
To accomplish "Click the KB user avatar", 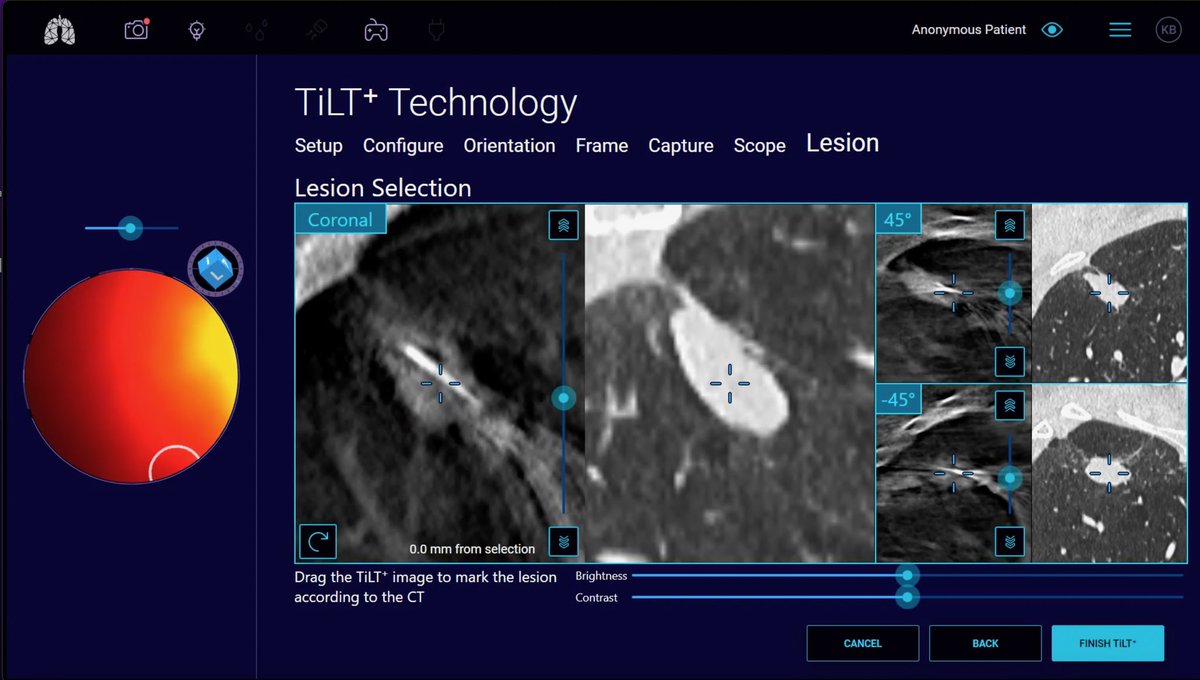I will tap(1168, 30).
